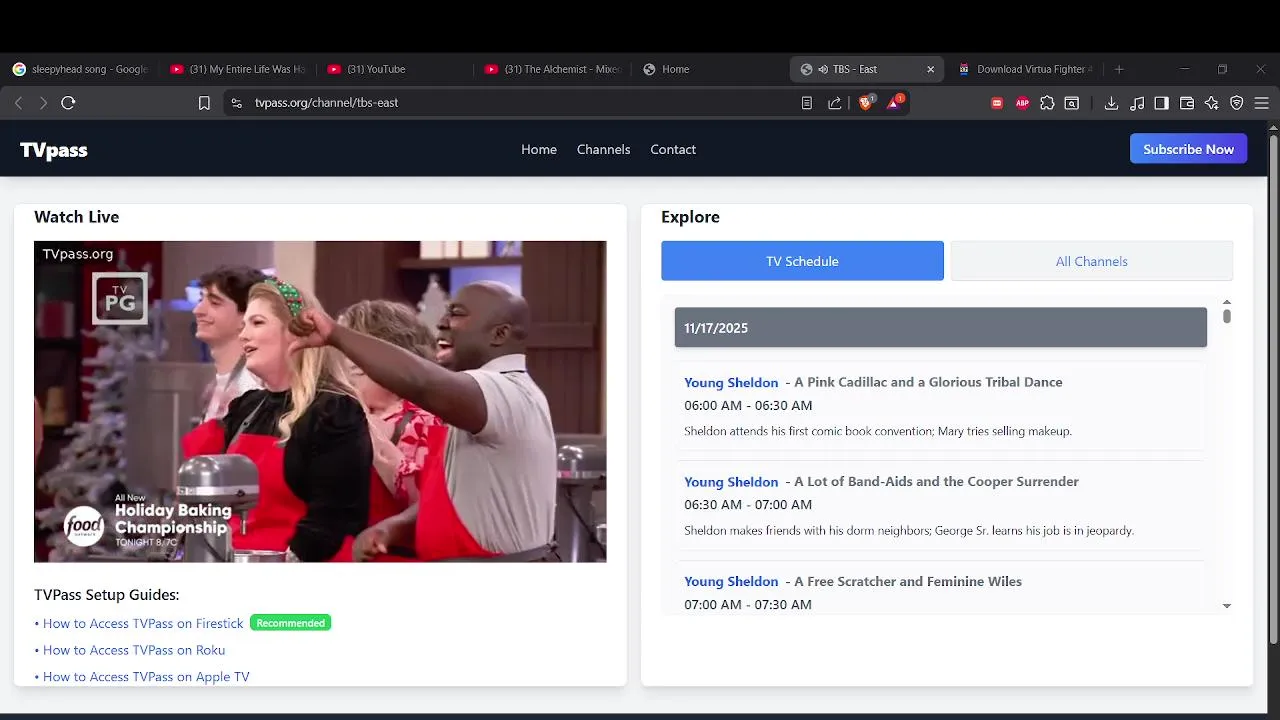1280x720 pixels.
Task: Click the comic book convention description text
Action: 878,431
